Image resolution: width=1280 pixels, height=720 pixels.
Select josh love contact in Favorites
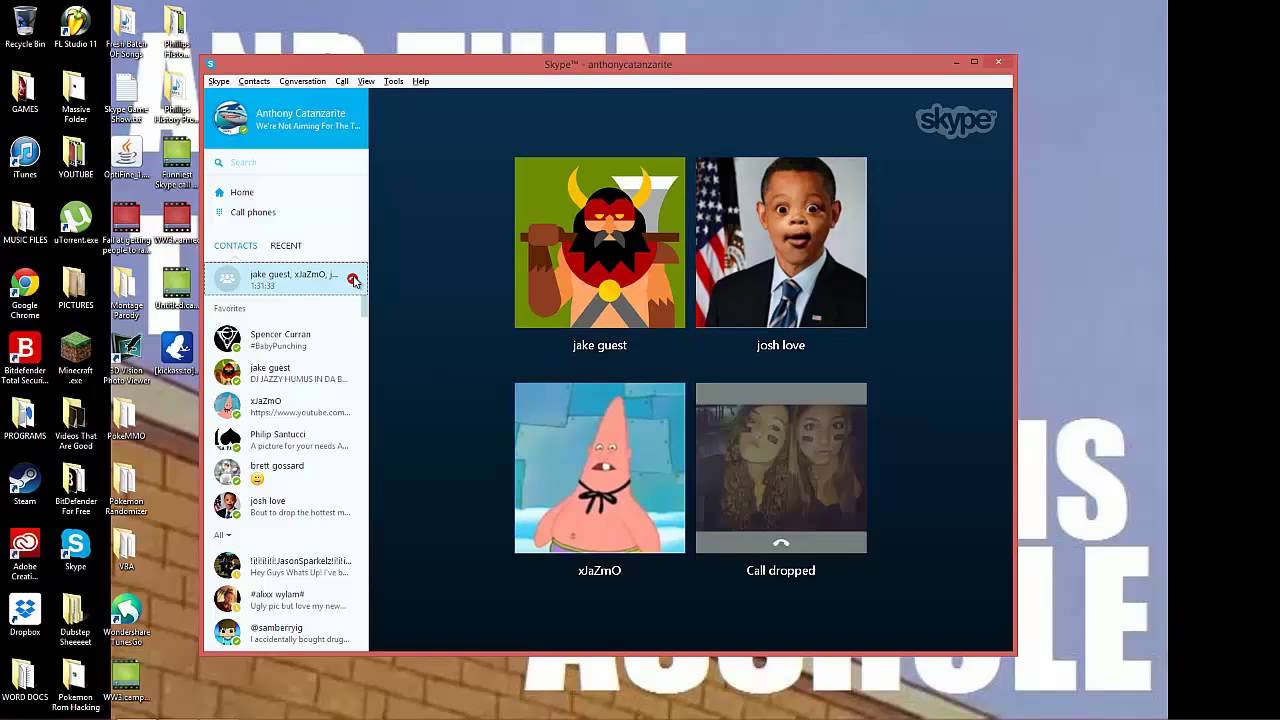pyautogui.click(x=286, y=506)
